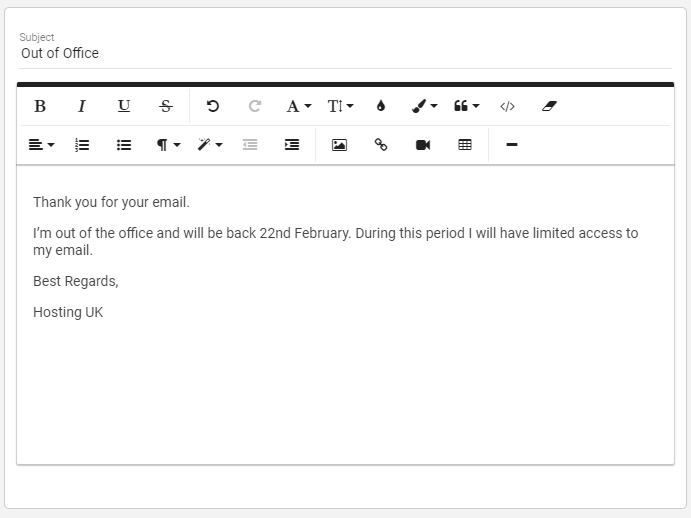Increase indent of paragraph
The image size is (691, 518).
coord(292,145)
